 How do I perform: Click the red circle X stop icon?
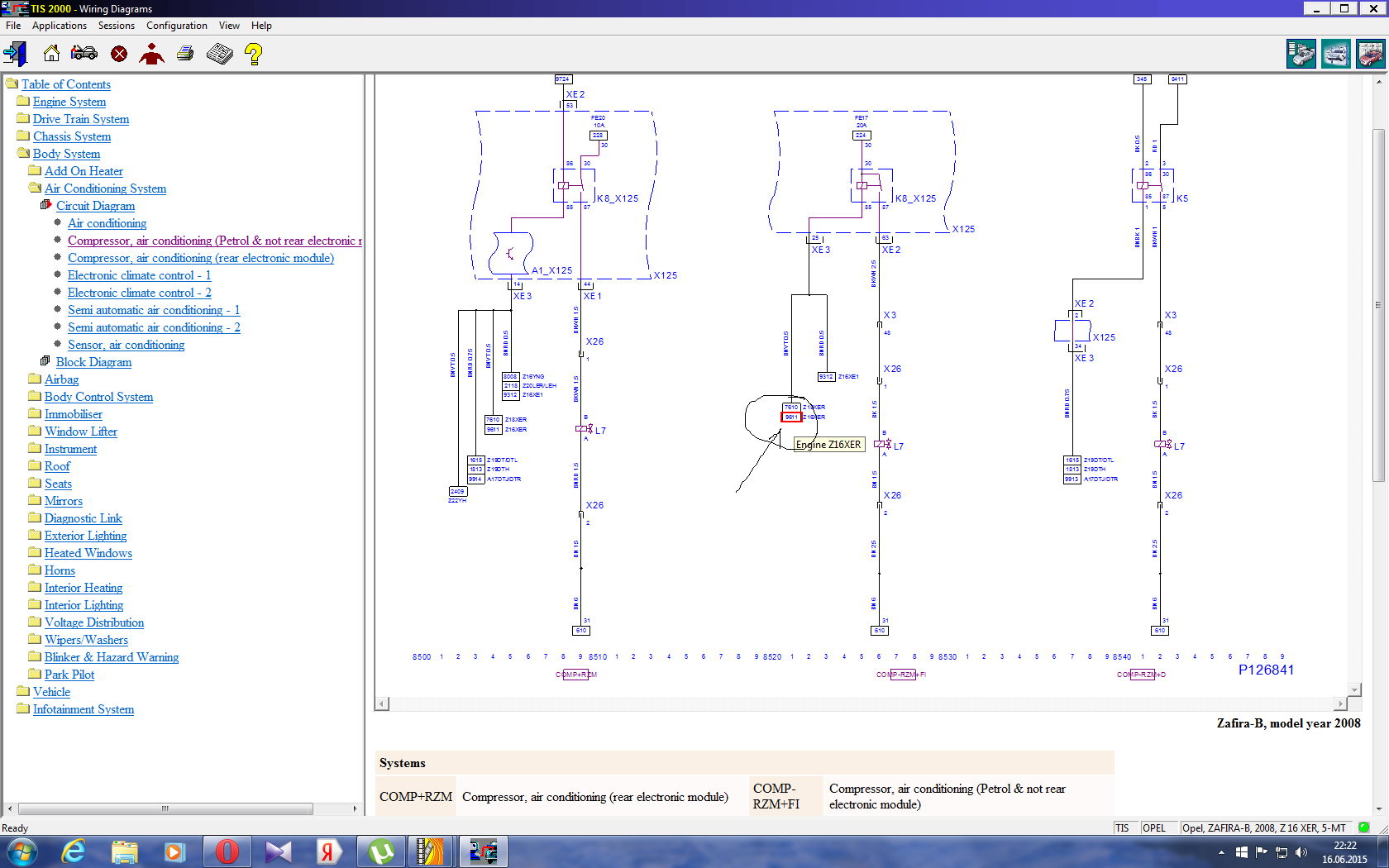point(119,54)
